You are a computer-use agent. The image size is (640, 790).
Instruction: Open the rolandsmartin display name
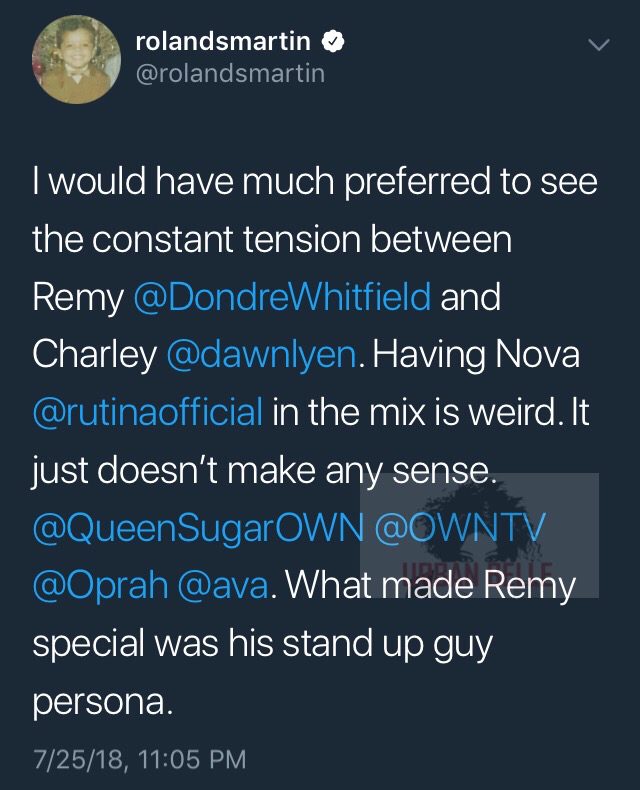click(223, 41)
